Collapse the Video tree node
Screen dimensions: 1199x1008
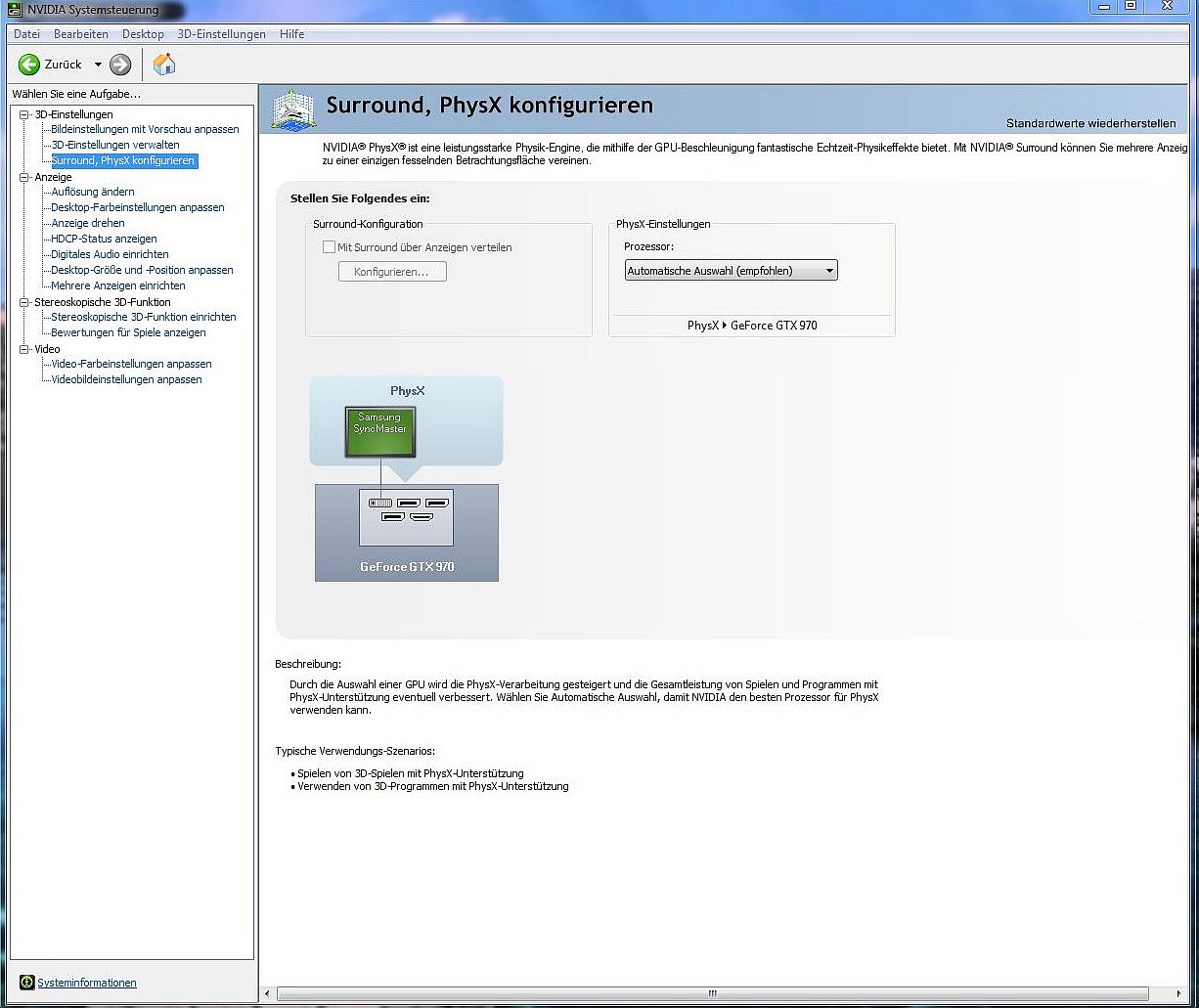24,349
